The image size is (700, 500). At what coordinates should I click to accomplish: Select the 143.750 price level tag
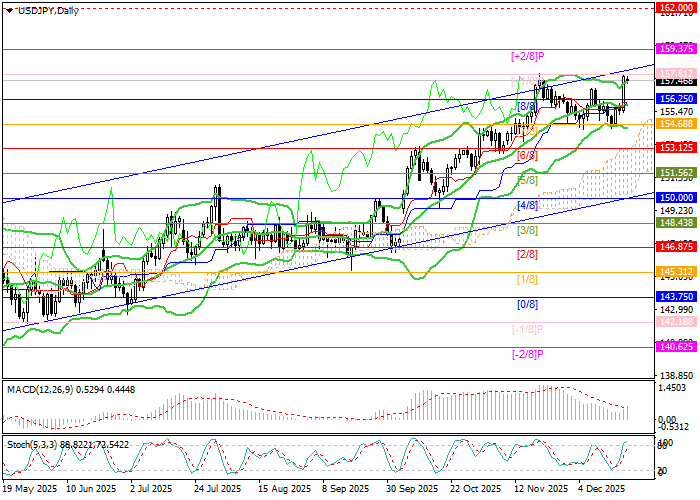tap(676, 297)
